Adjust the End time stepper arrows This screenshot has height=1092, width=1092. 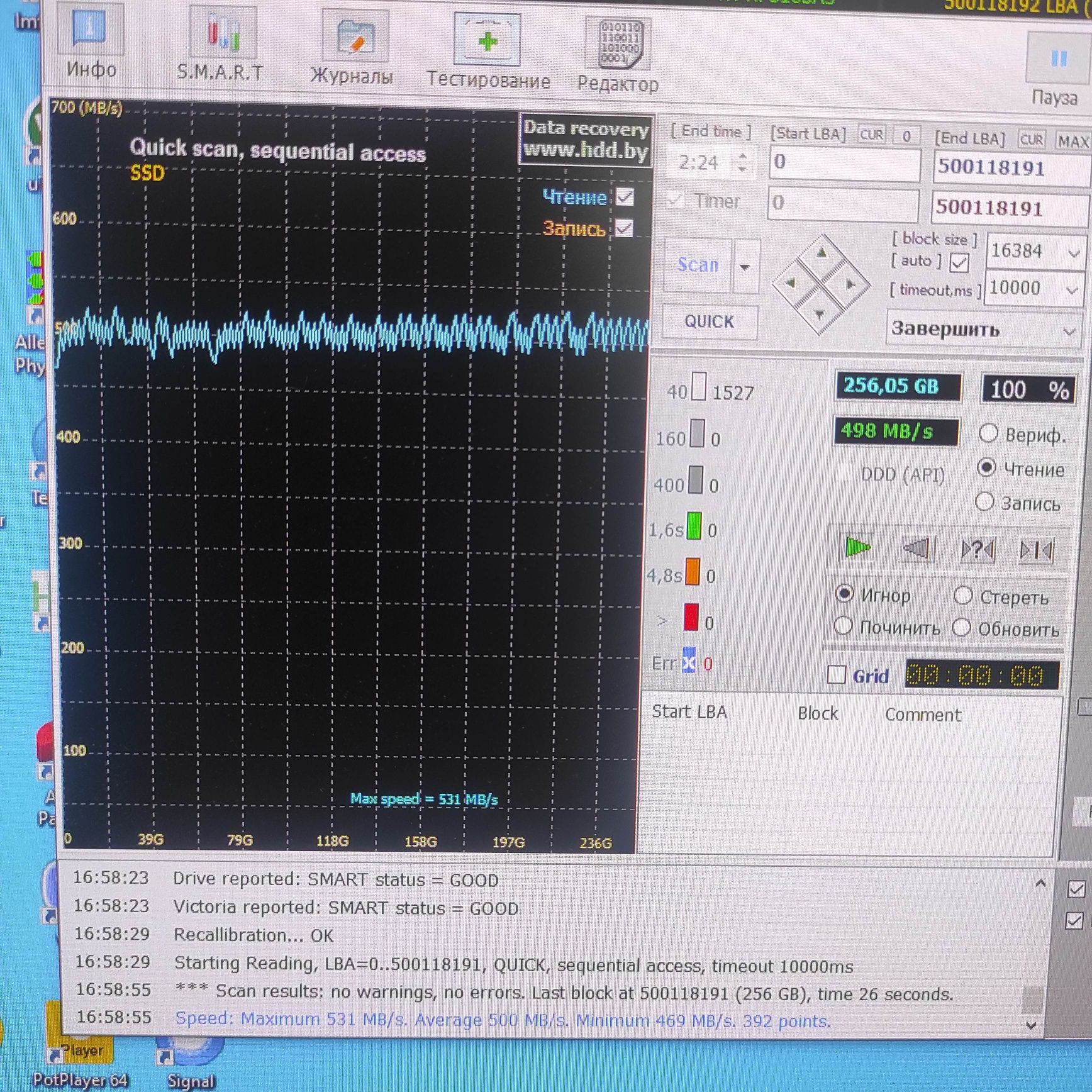[x=744, y=162]
